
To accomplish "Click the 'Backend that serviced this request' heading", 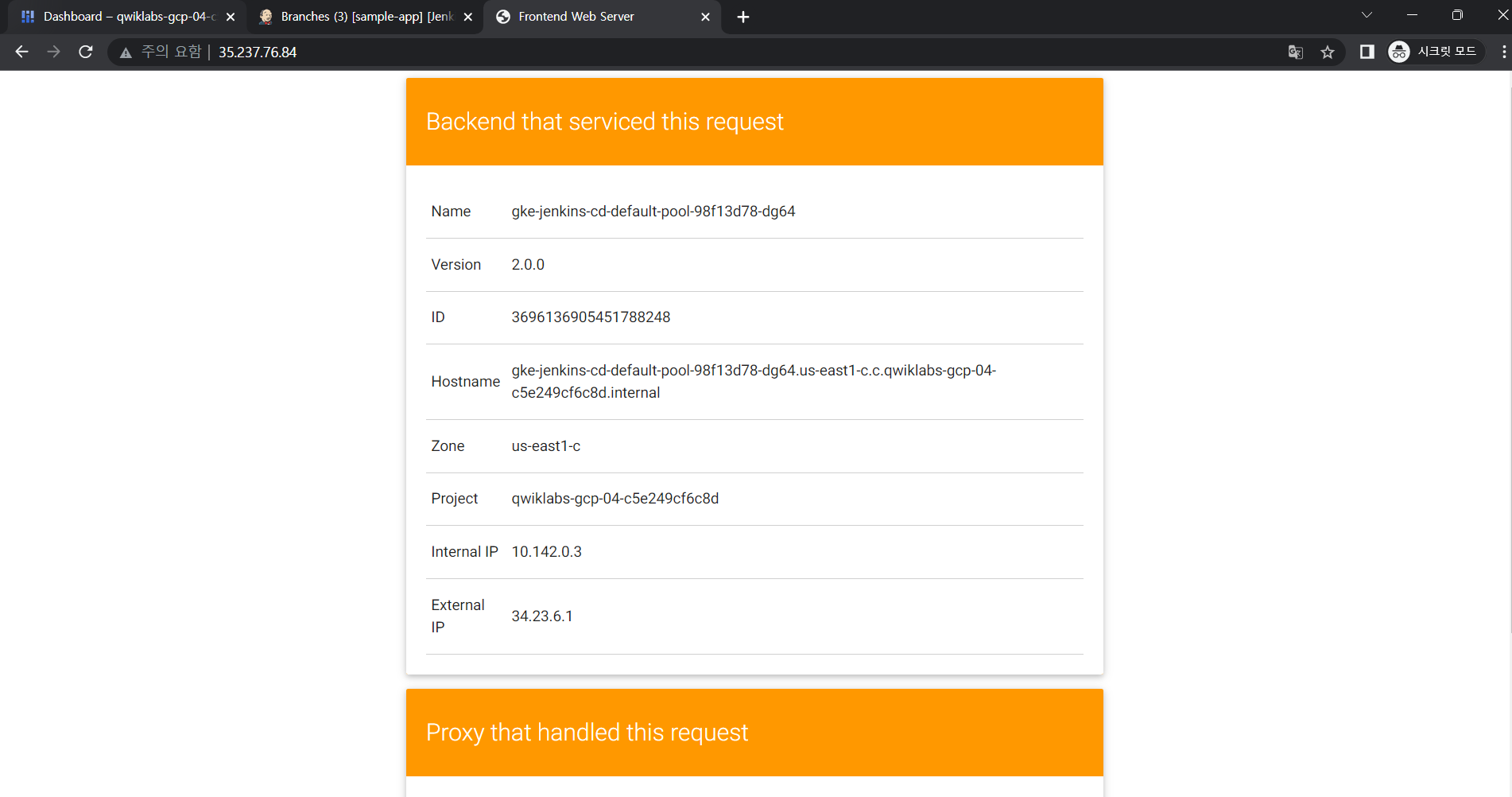I will tap(604, 122).
